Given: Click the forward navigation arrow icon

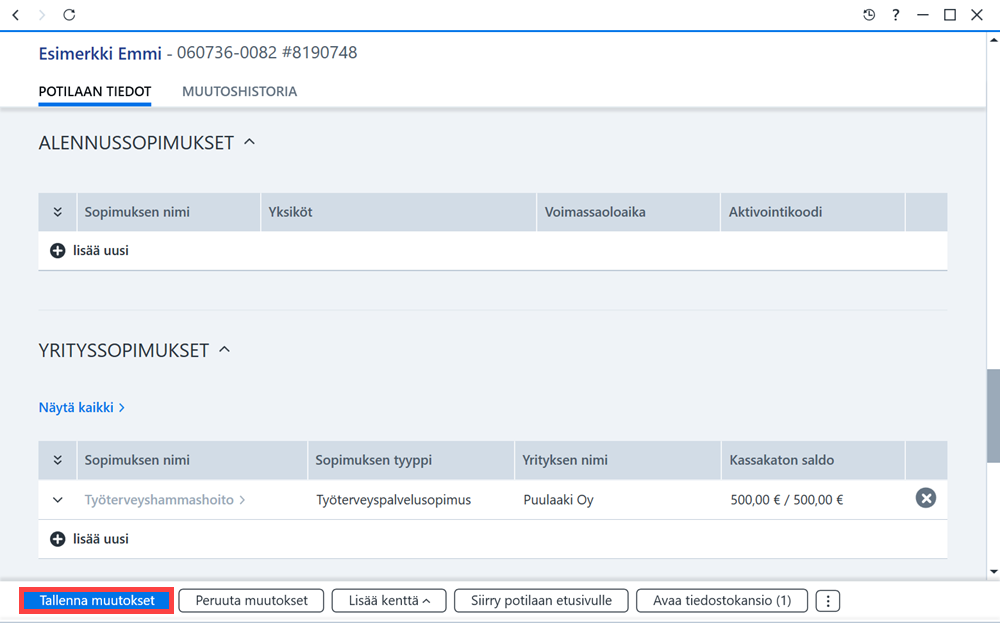Looking at the screenshot, I should pyautogui.click(x=42, y=15).
